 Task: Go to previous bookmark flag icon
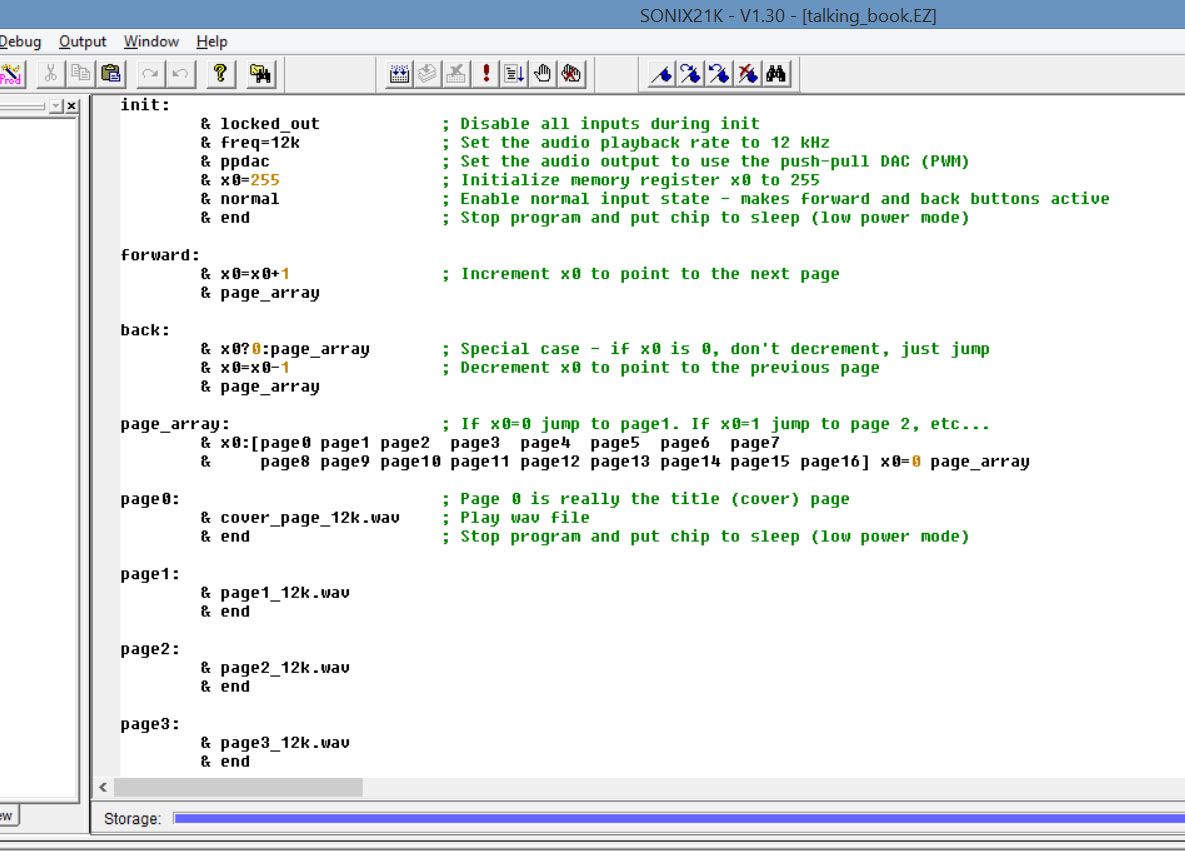719,73
